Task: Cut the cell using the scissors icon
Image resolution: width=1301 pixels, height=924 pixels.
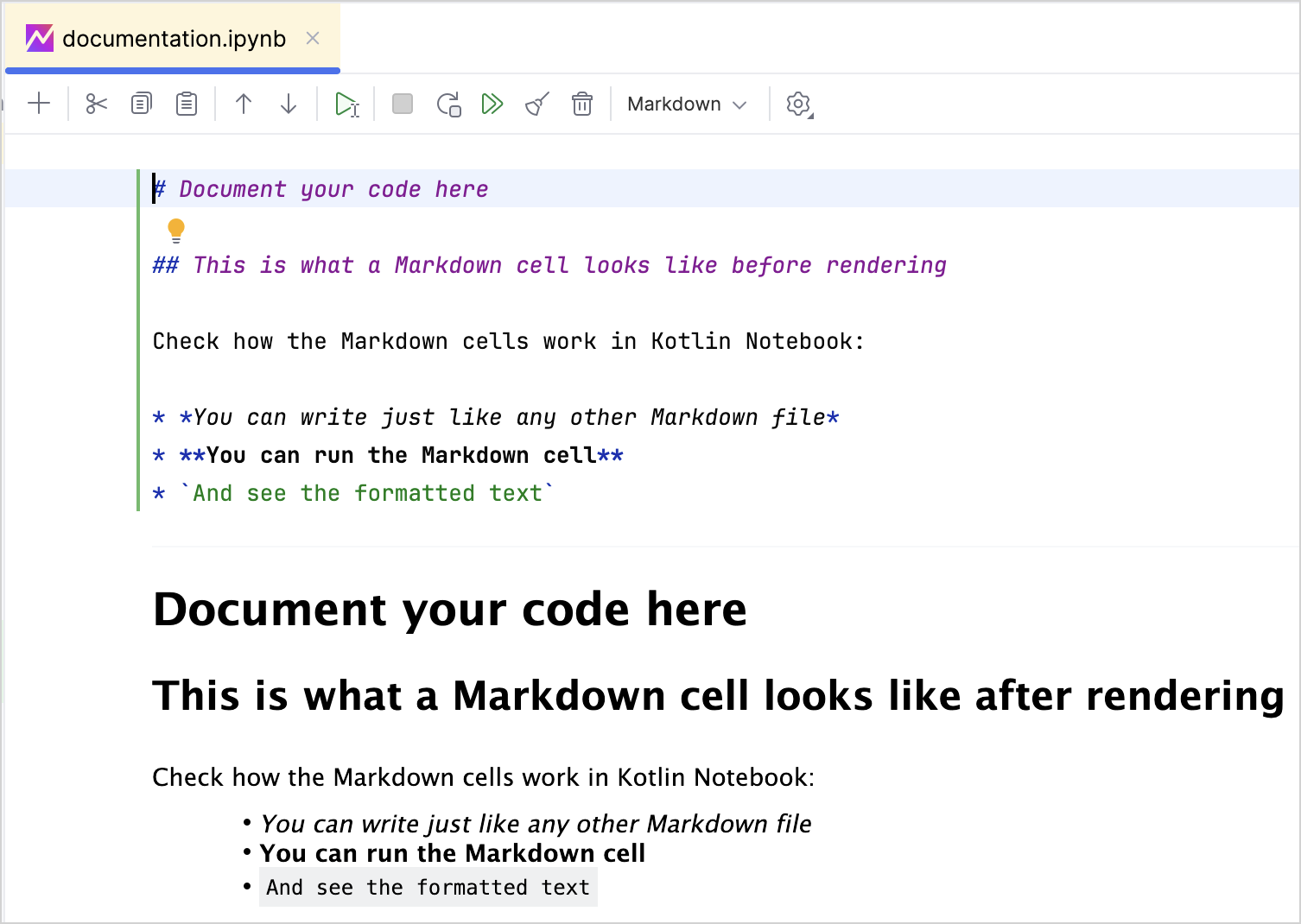Action: pyautogui.click(x=95, y=104)
